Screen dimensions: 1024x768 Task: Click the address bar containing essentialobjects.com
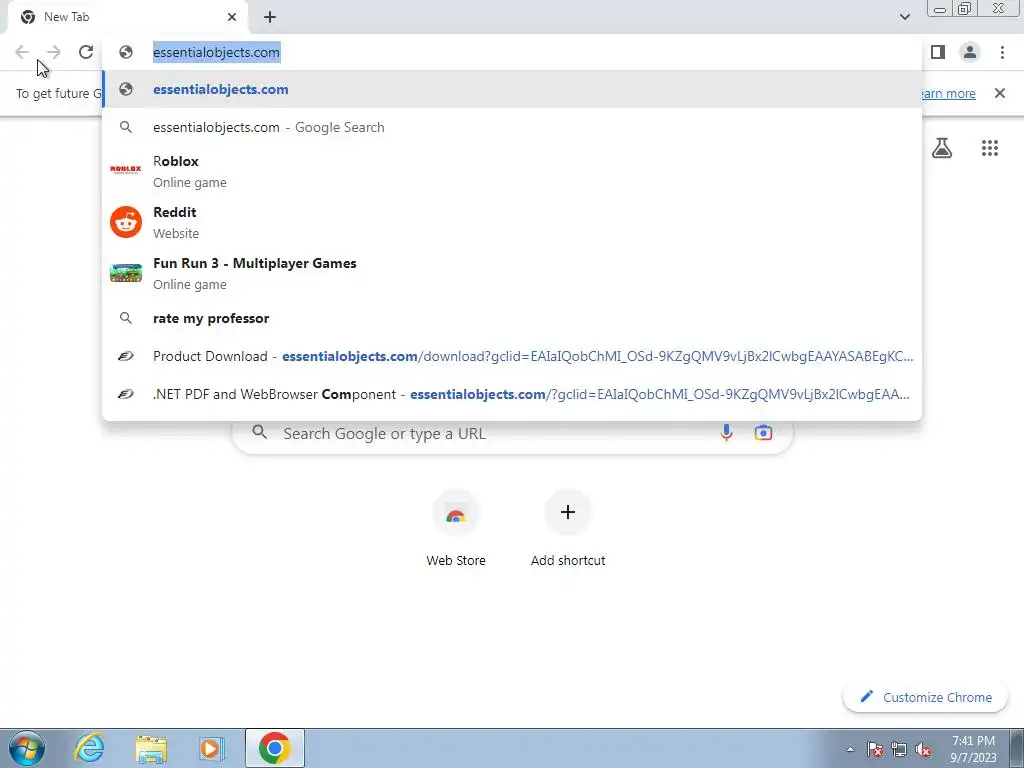tap(512, 52)
